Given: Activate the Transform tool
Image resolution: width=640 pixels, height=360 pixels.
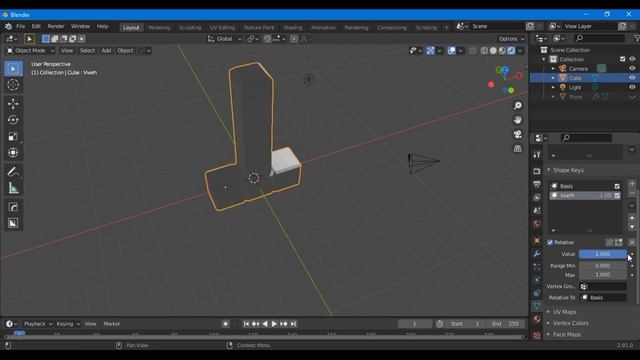Looking at the screenshot, I should 13,153.
